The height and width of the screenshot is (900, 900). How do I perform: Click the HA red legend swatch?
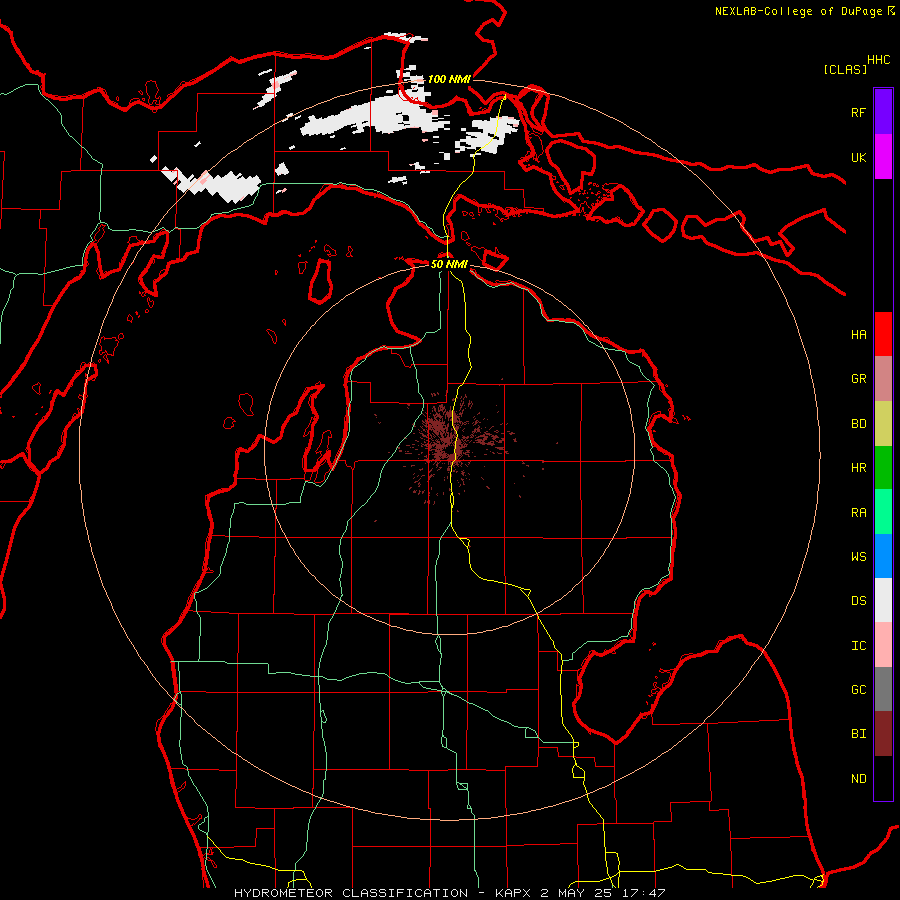(x=883, y=334)
